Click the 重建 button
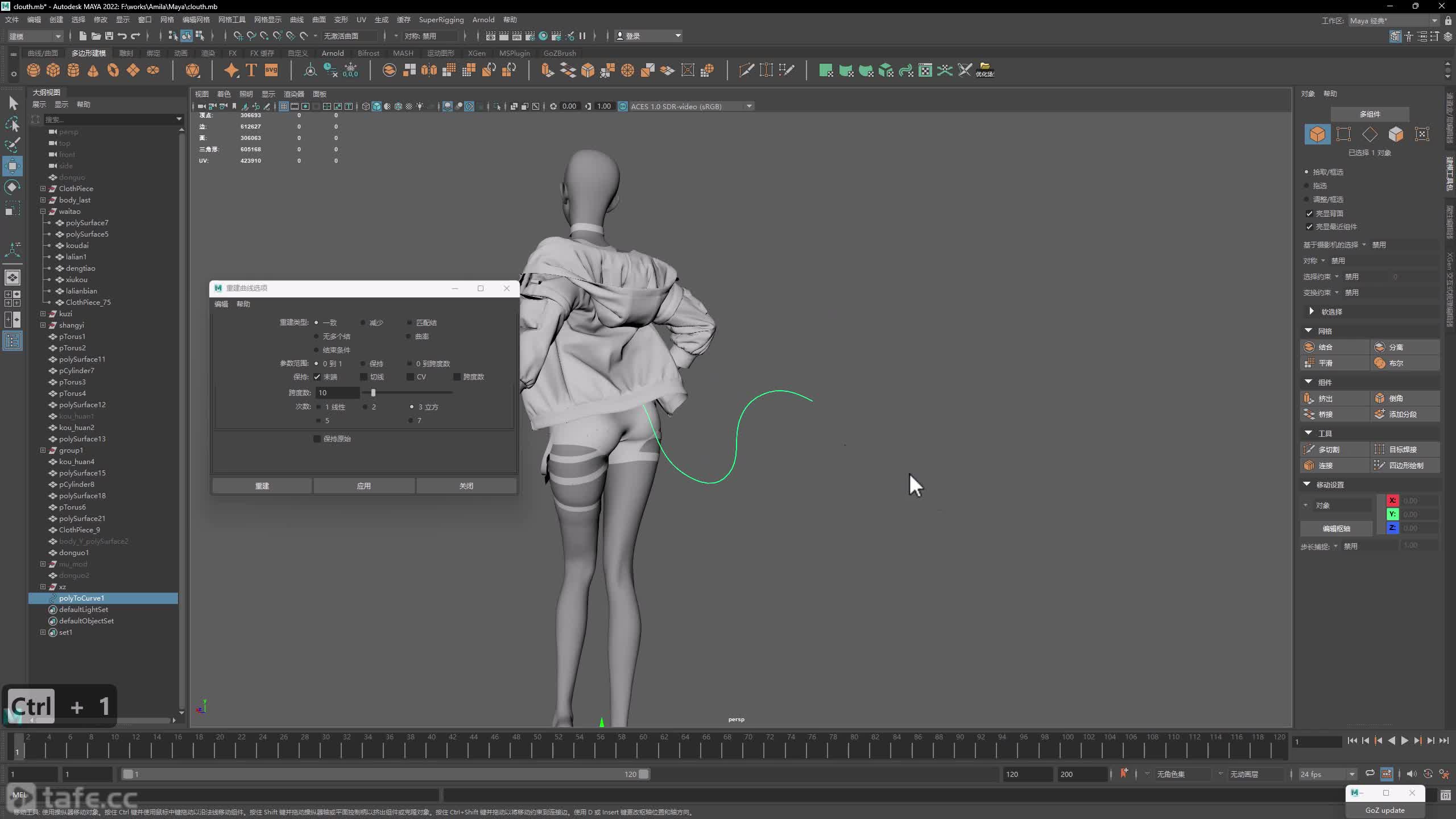Viewport: 1456px width, 819px height. (262, 486)
